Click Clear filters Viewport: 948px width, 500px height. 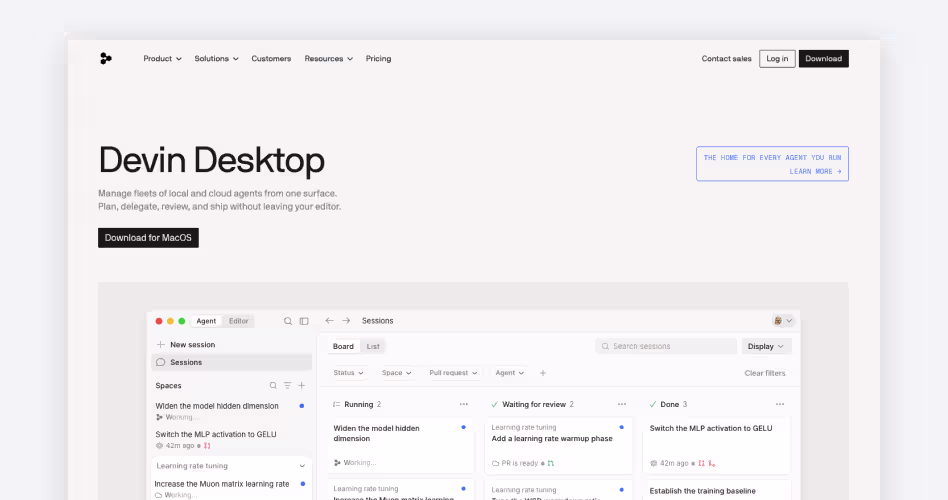pyautogui.click(x=765, y=373)
